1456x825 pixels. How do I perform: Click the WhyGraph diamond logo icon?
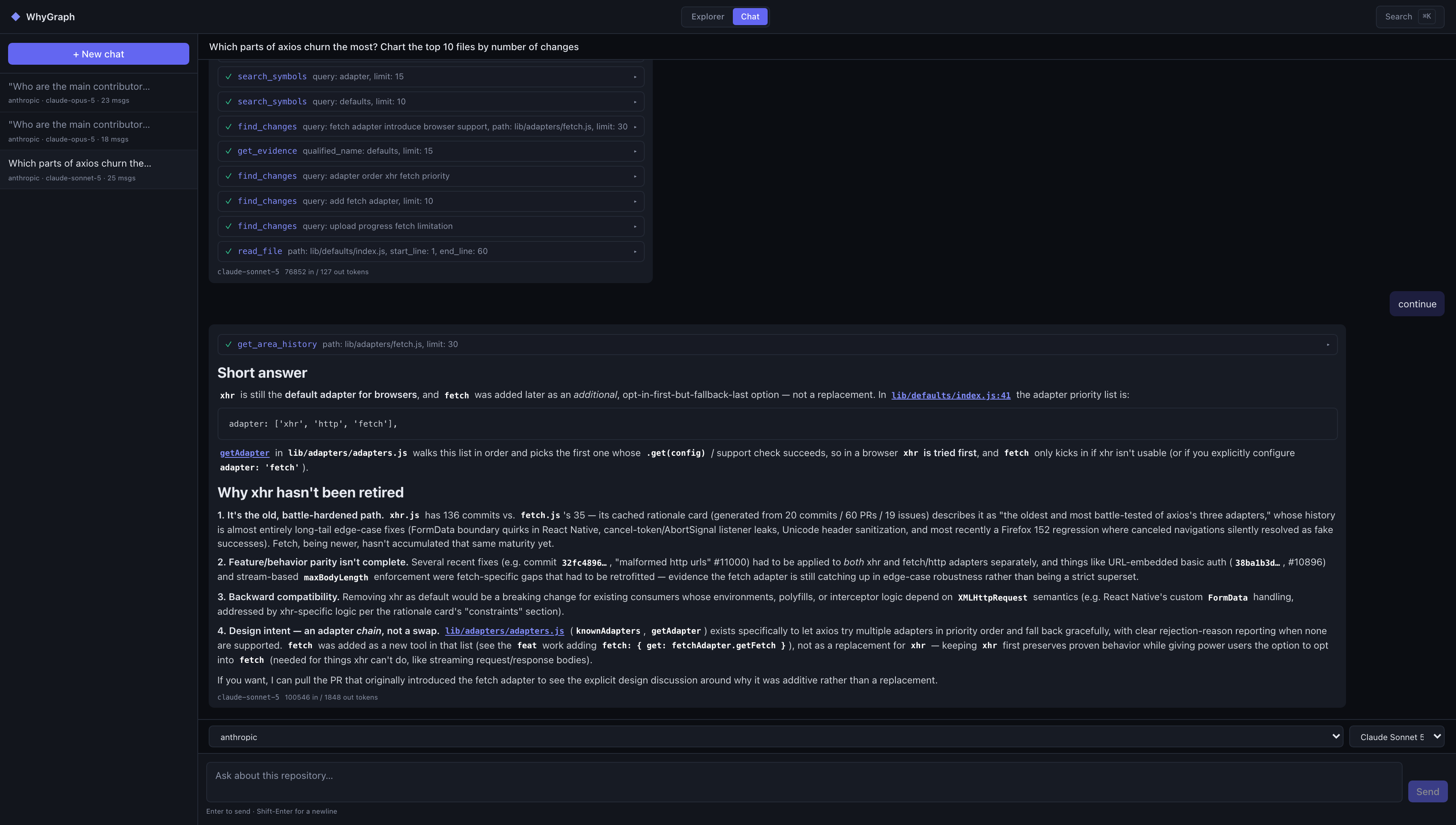tap(15, 17)
